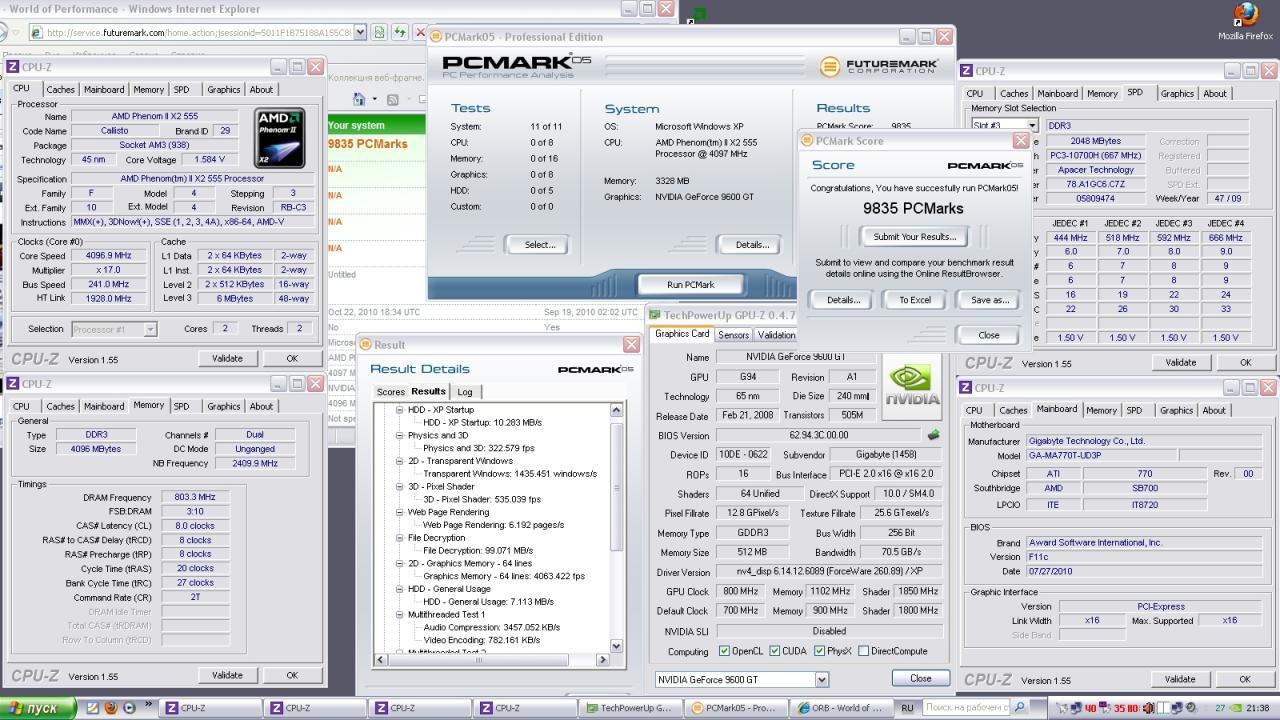This screenshot has height=720, width=1280.
Task: Click the PCMark05 title bar icon
Action: coord(436,37)
